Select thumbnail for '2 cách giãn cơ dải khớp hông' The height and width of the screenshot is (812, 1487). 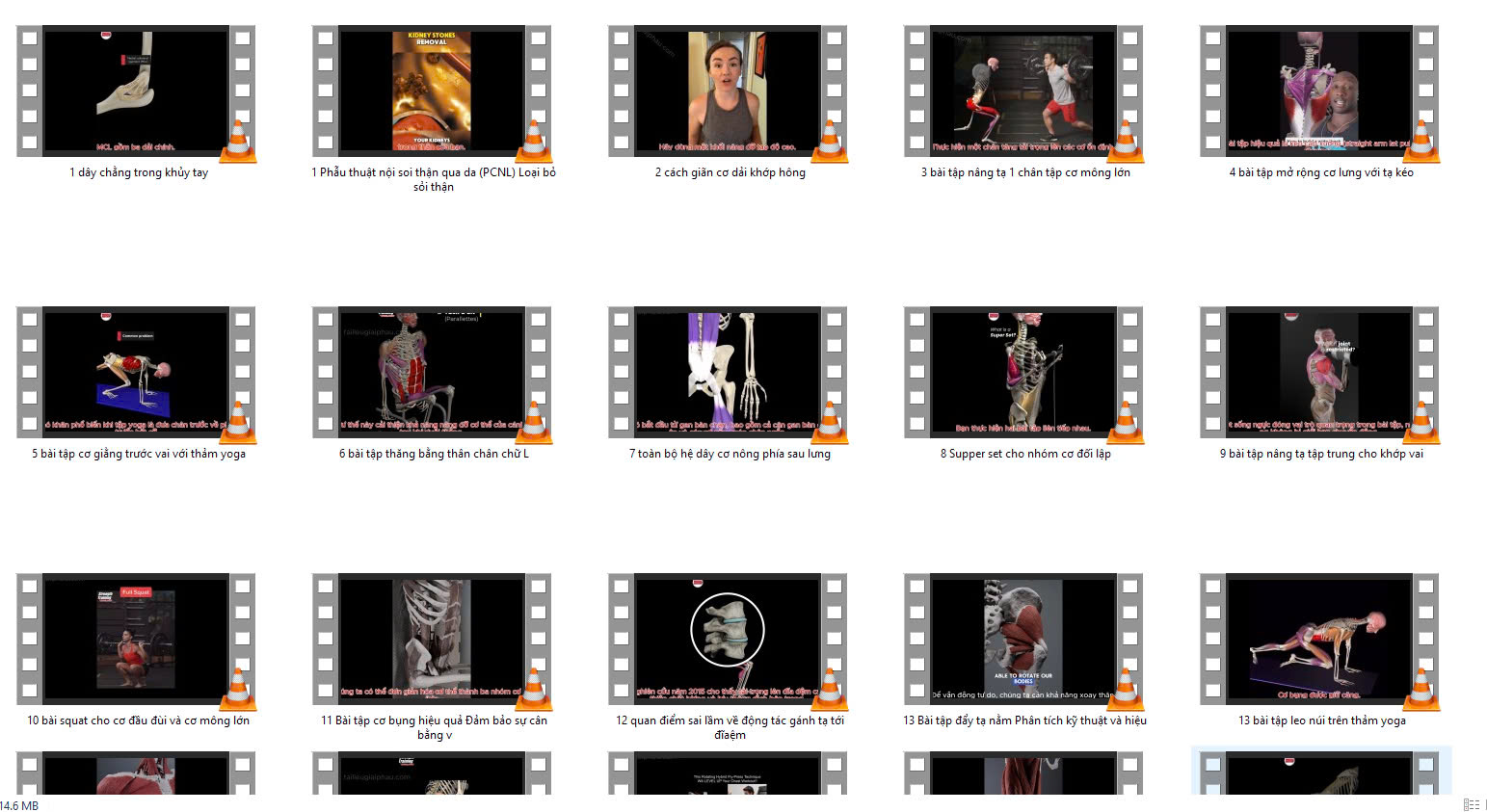tap(728, 92)
